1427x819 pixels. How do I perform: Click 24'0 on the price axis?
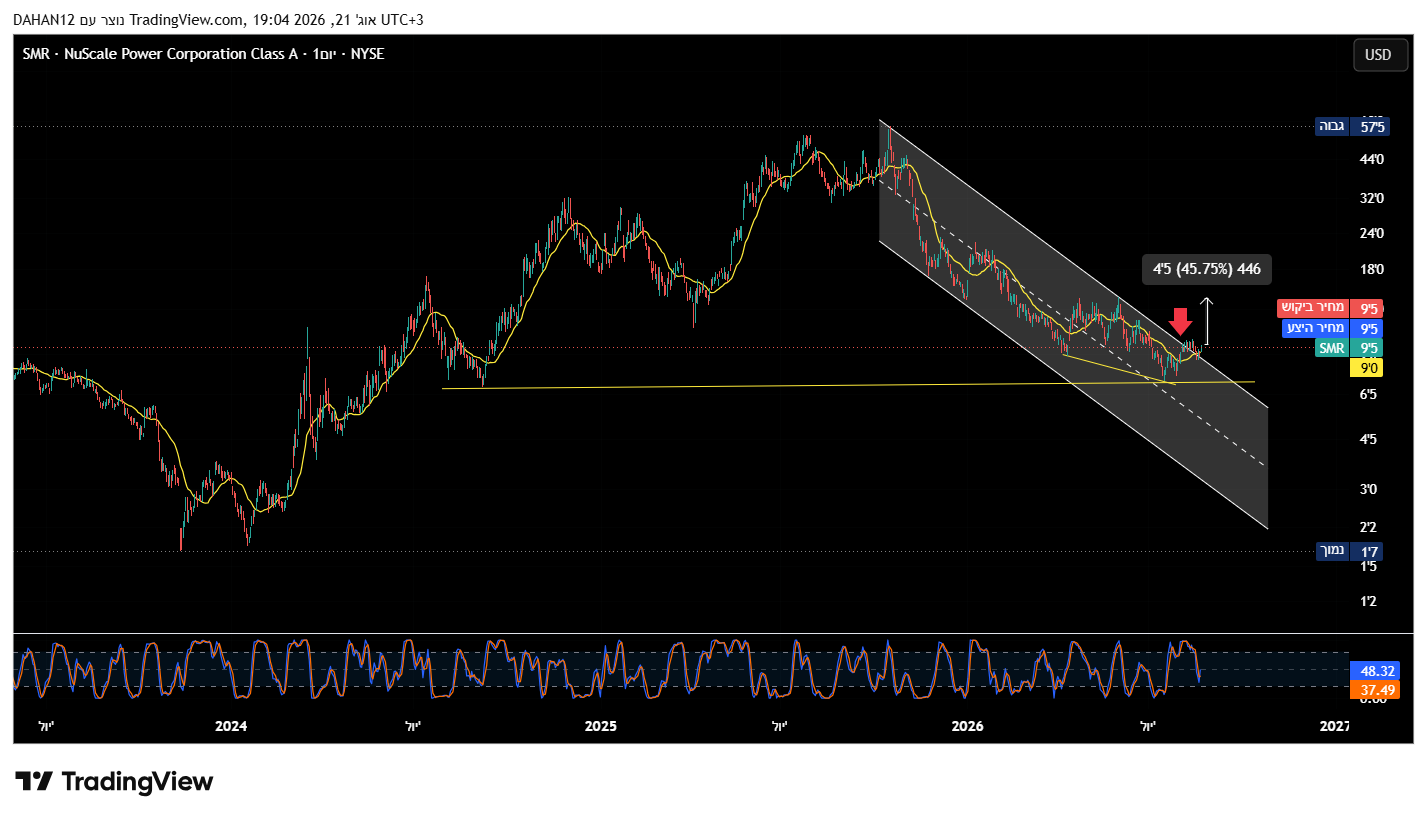click(x=1372, y=234)
